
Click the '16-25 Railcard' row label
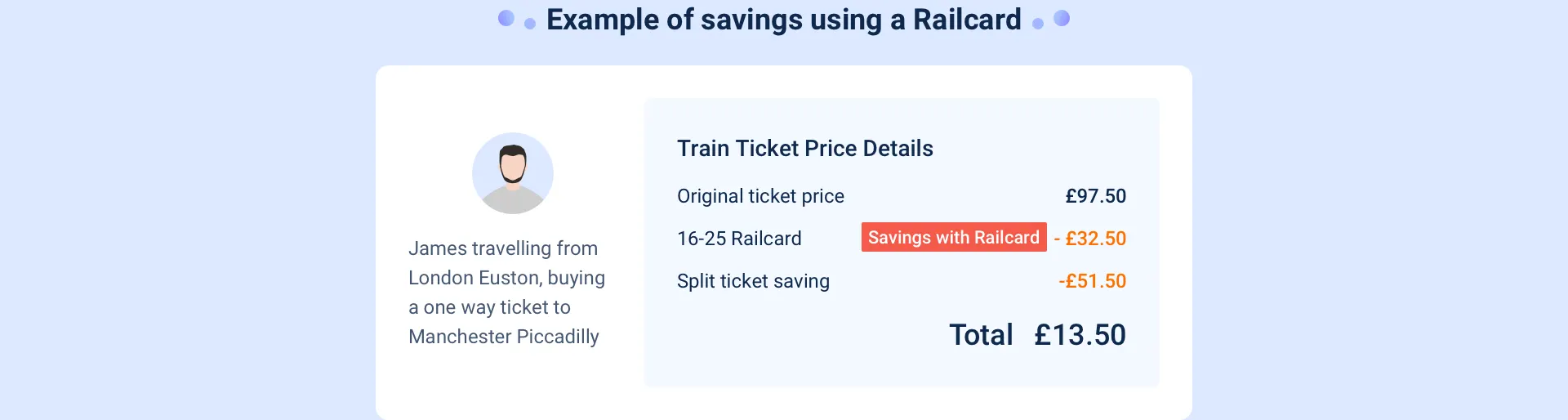point(739,239)
